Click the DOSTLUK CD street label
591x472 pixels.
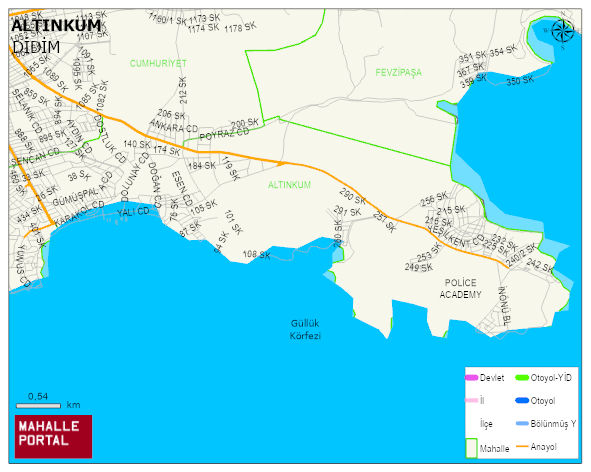click(x=110, y=139)
